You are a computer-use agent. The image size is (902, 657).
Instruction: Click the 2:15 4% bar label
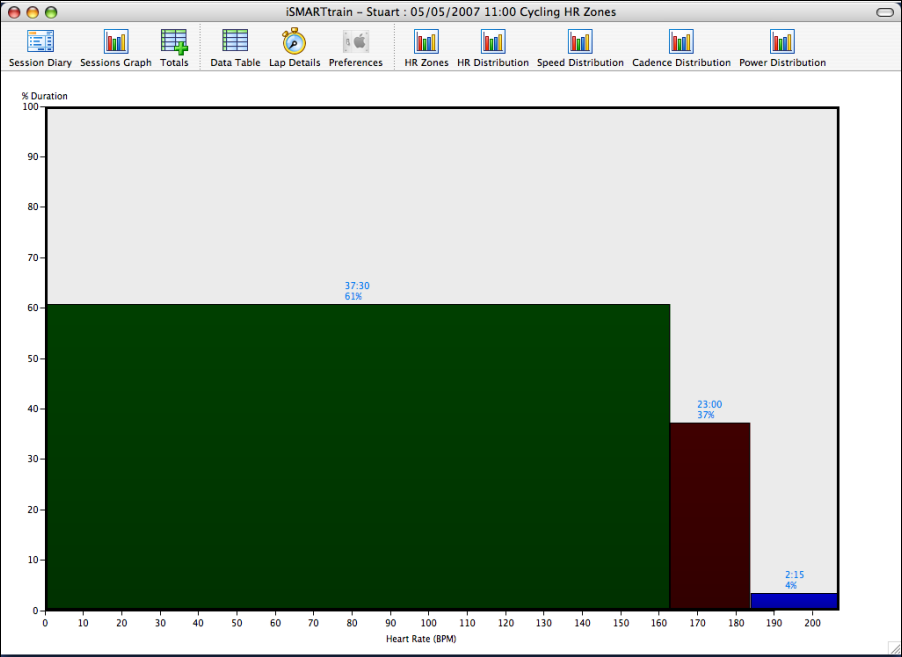coord(794,580)
